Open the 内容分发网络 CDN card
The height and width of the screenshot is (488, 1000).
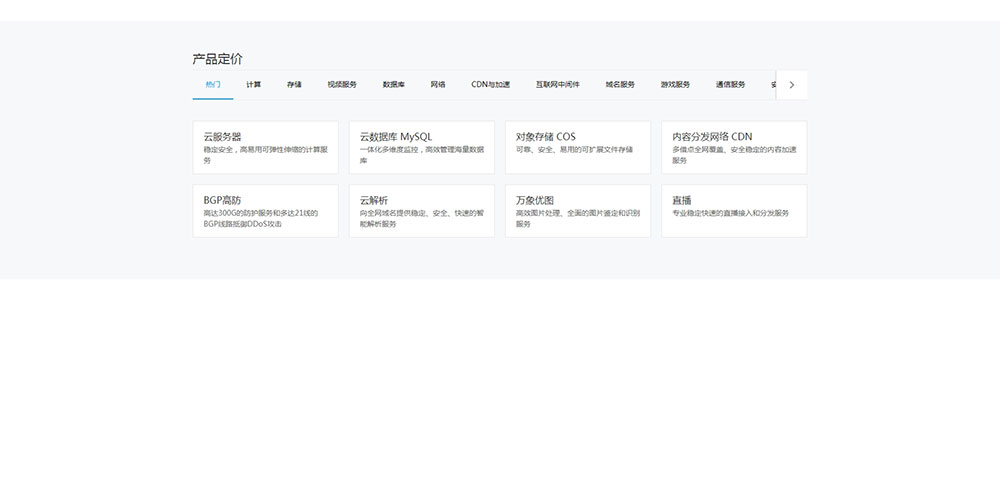(734, 147)
